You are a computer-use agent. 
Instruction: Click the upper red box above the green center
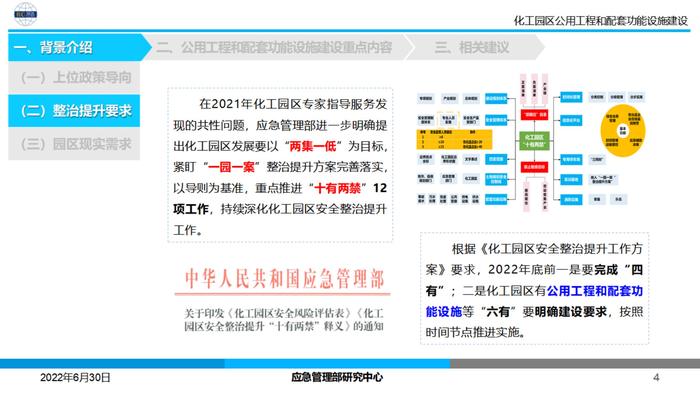point(534,114)
